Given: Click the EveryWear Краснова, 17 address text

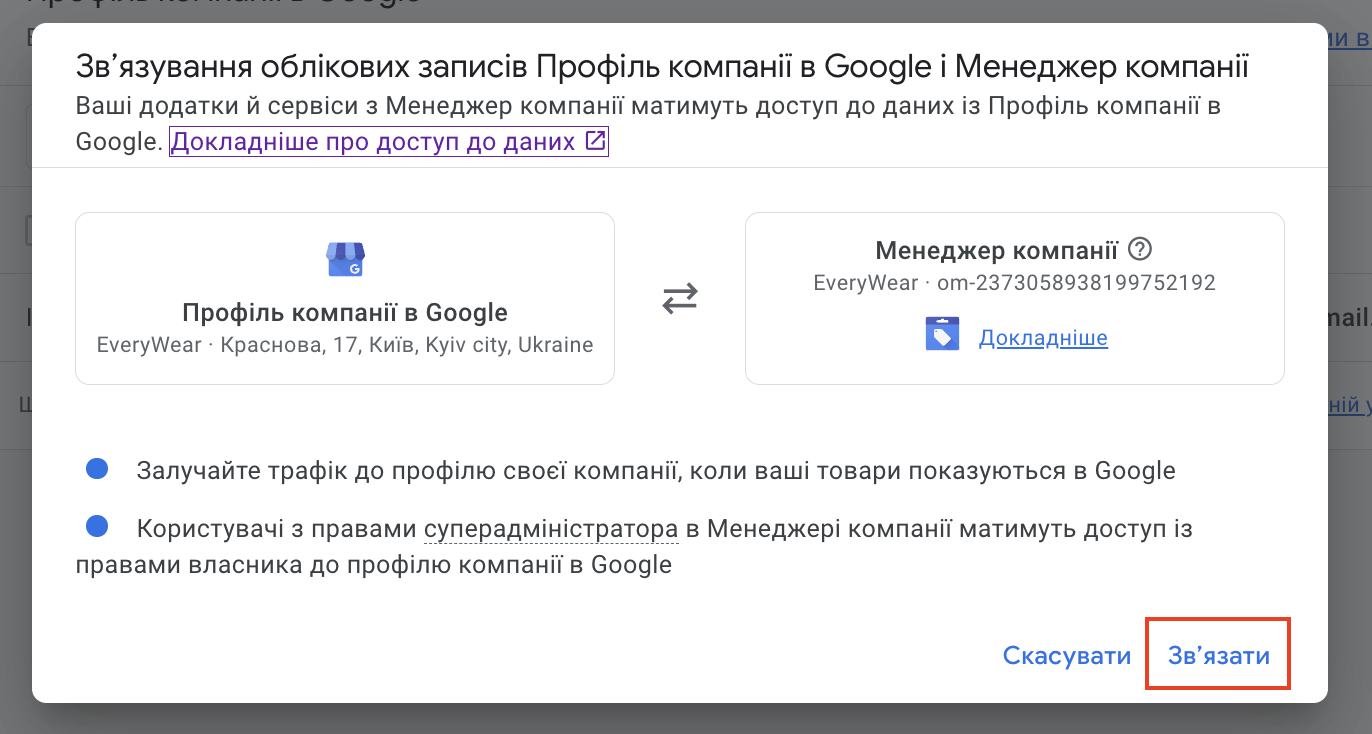Looking at the screenshot, I should coord(345,345).
